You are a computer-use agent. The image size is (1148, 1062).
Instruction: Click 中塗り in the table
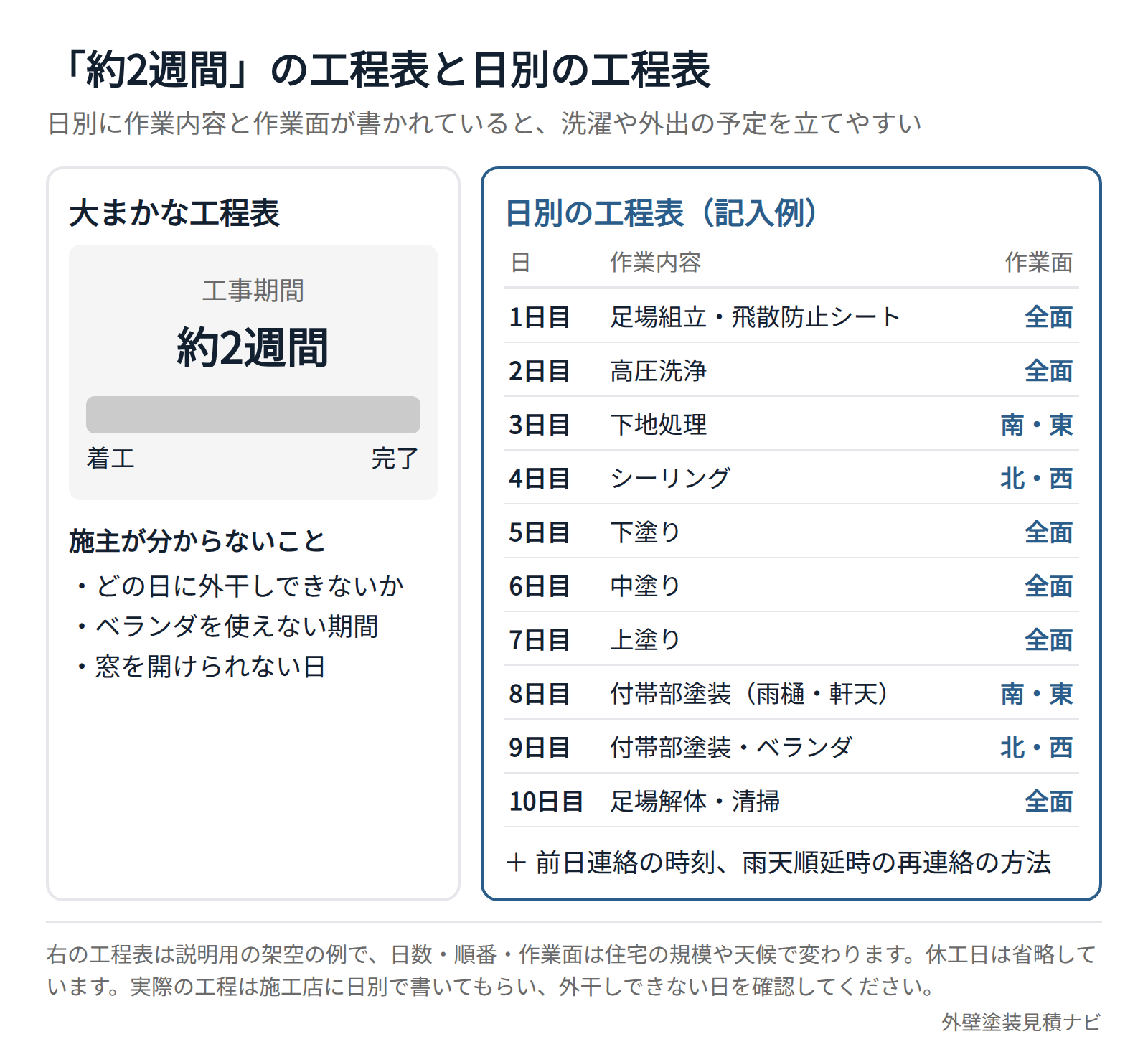pyautogui.click(x=646, y=586)
